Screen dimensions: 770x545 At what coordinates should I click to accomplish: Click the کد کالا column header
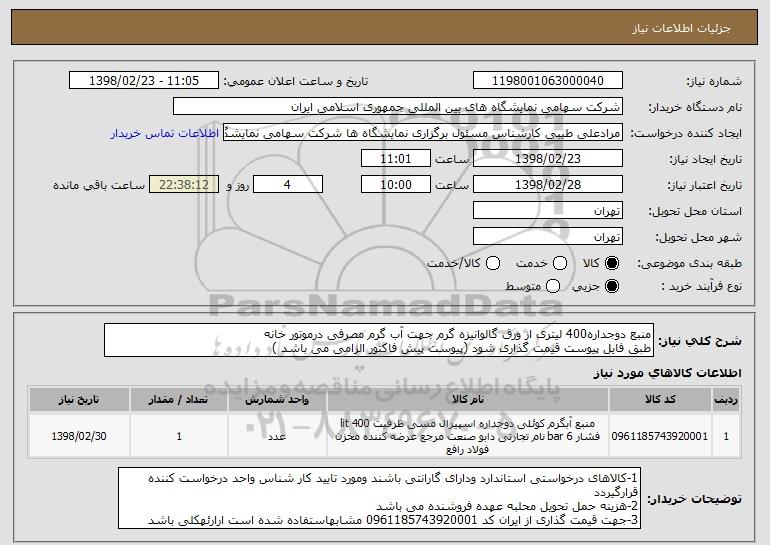point(660,400)
